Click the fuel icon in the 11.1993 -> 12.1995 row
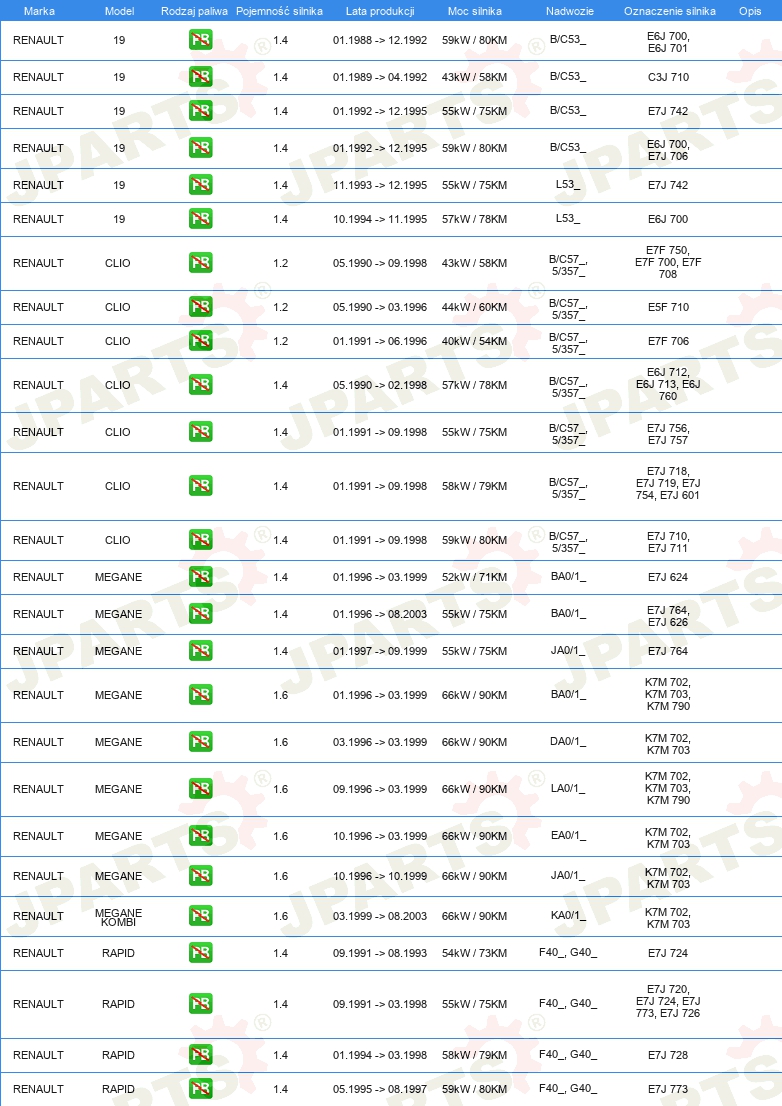This screenshot has height=1106, width=782. pos(201,185)
